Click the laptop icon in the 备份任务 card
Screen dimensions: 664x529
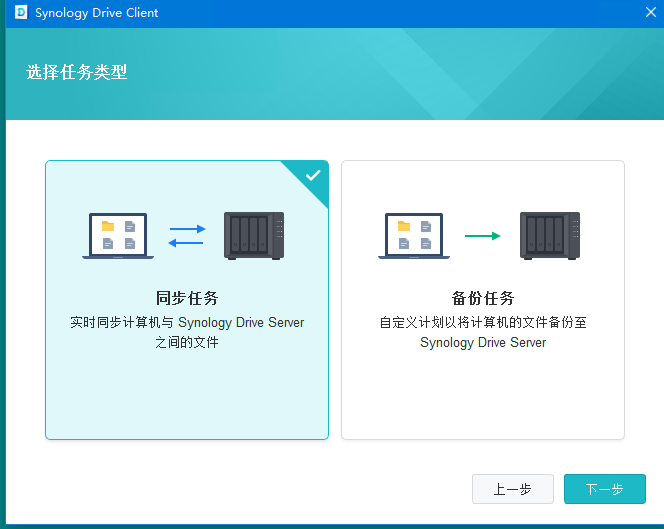coord(413,236)
